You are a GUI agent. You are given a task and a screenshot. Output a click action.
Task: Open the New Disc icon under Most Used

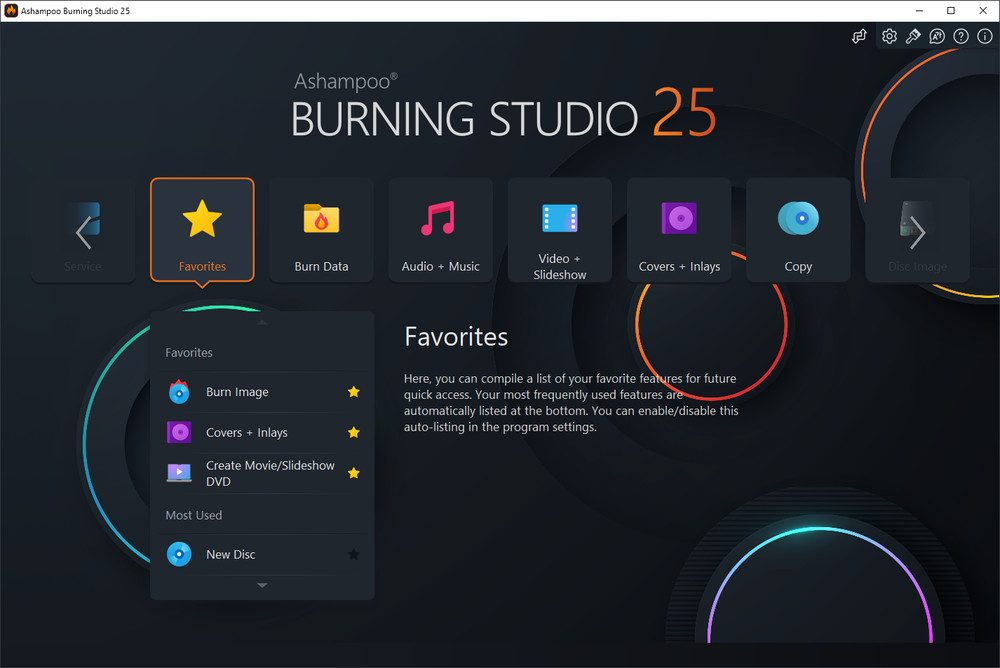(x=178, y=554)
